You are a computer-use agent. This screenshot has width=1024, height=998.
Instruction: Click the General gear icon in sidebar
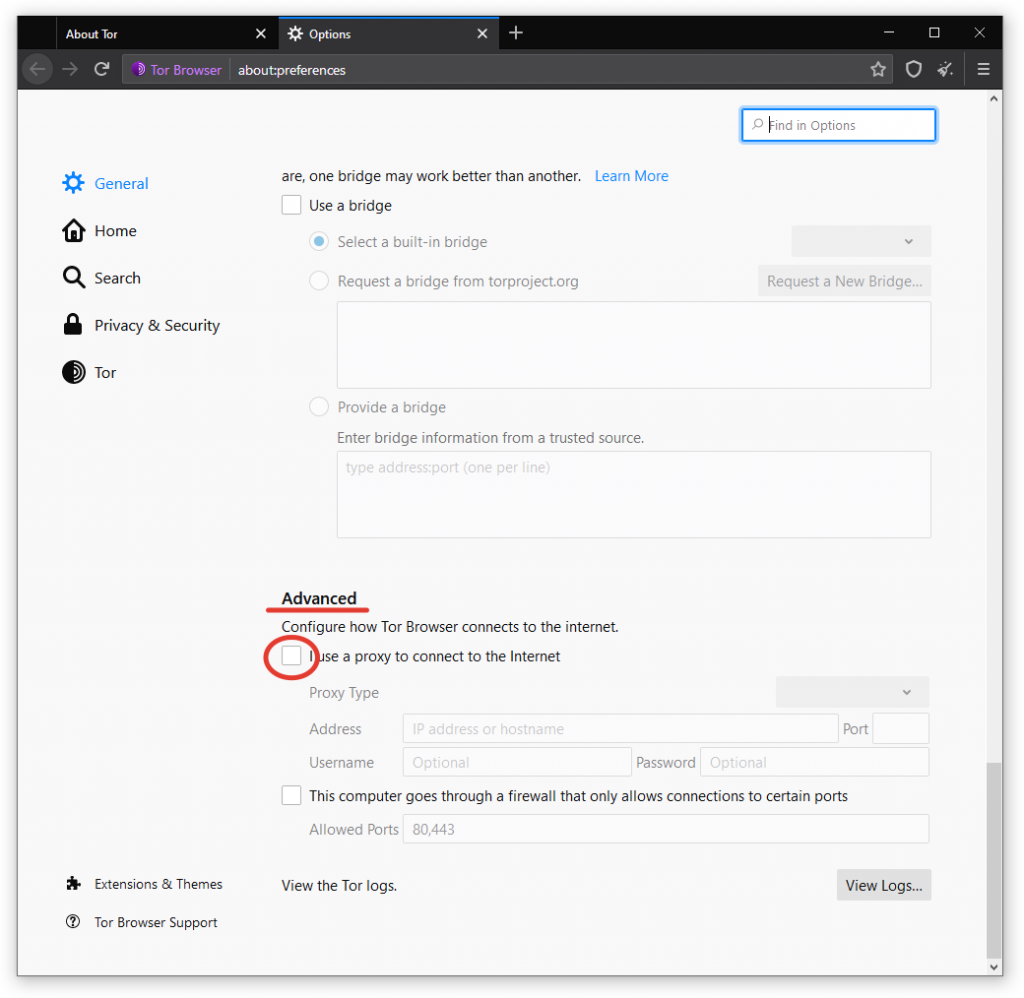pyautogui.click(x=73, y=183)
